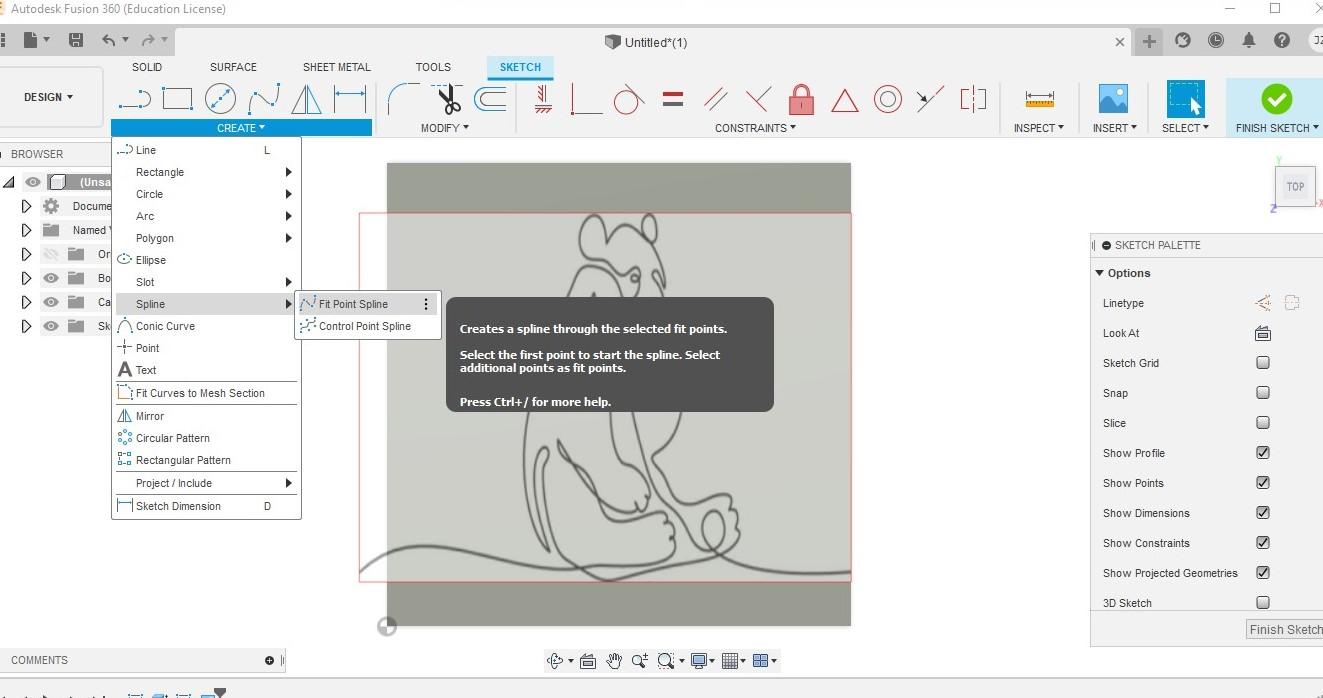This screenshot has height=698, width=1323.
Task: Uncheck Show Projected Geometries
Action: coord(1263,573)
